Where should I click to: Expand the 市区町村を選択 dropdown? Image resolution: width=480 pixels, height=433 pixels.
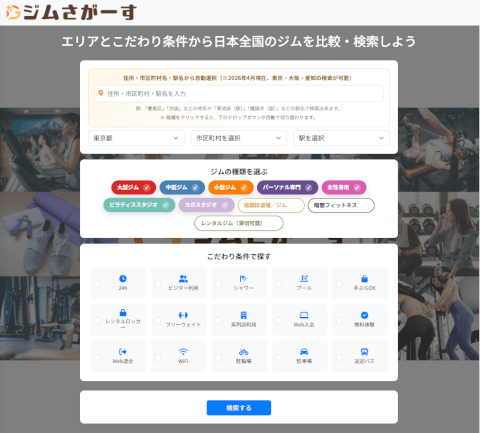(x=239, y=138)
